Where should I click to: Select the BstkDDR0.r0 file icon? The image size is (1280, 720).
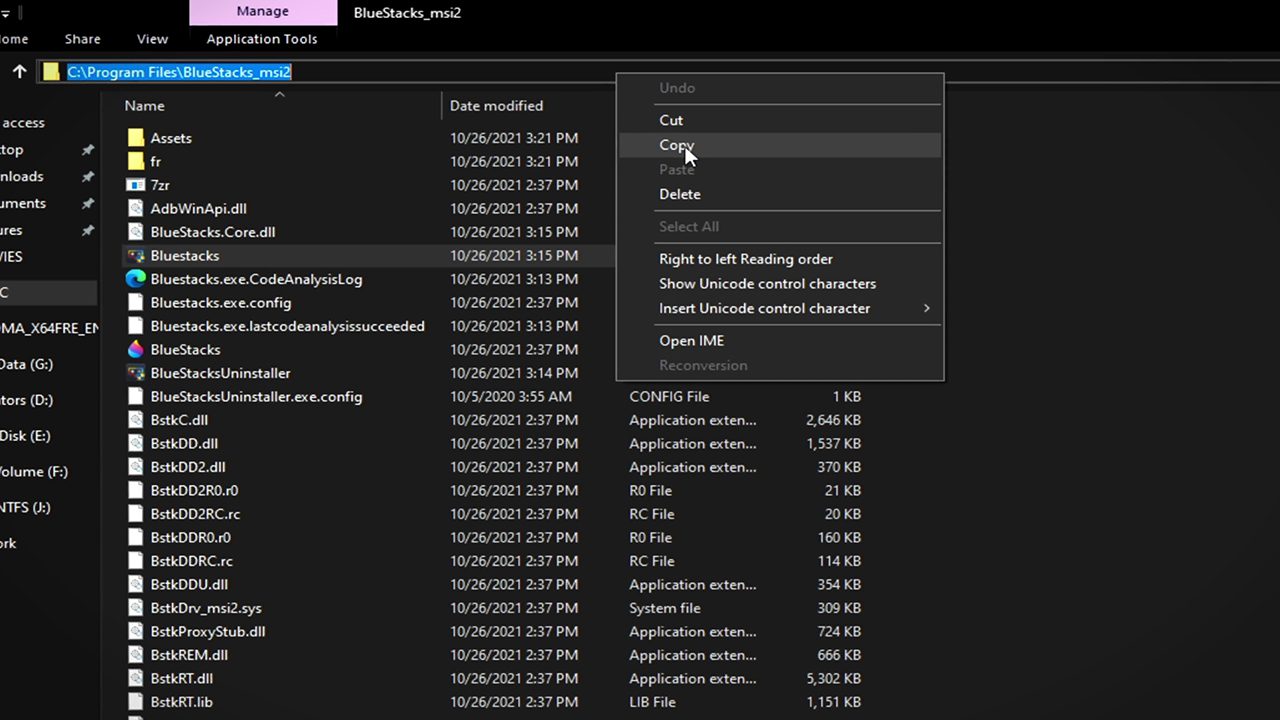pos(136,537)
